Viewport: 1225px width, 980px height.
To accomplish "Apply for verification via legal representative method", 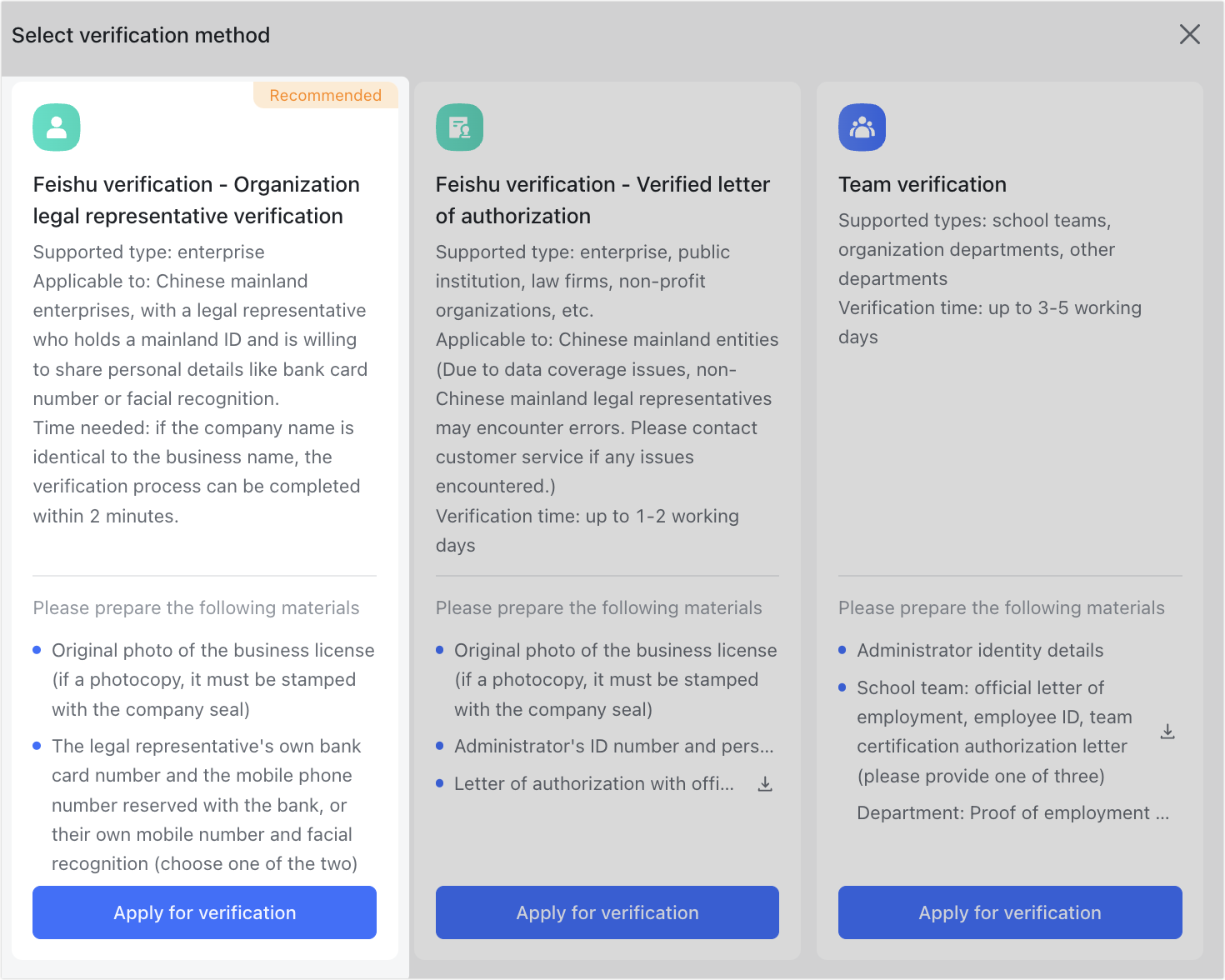I will (204, 912).
